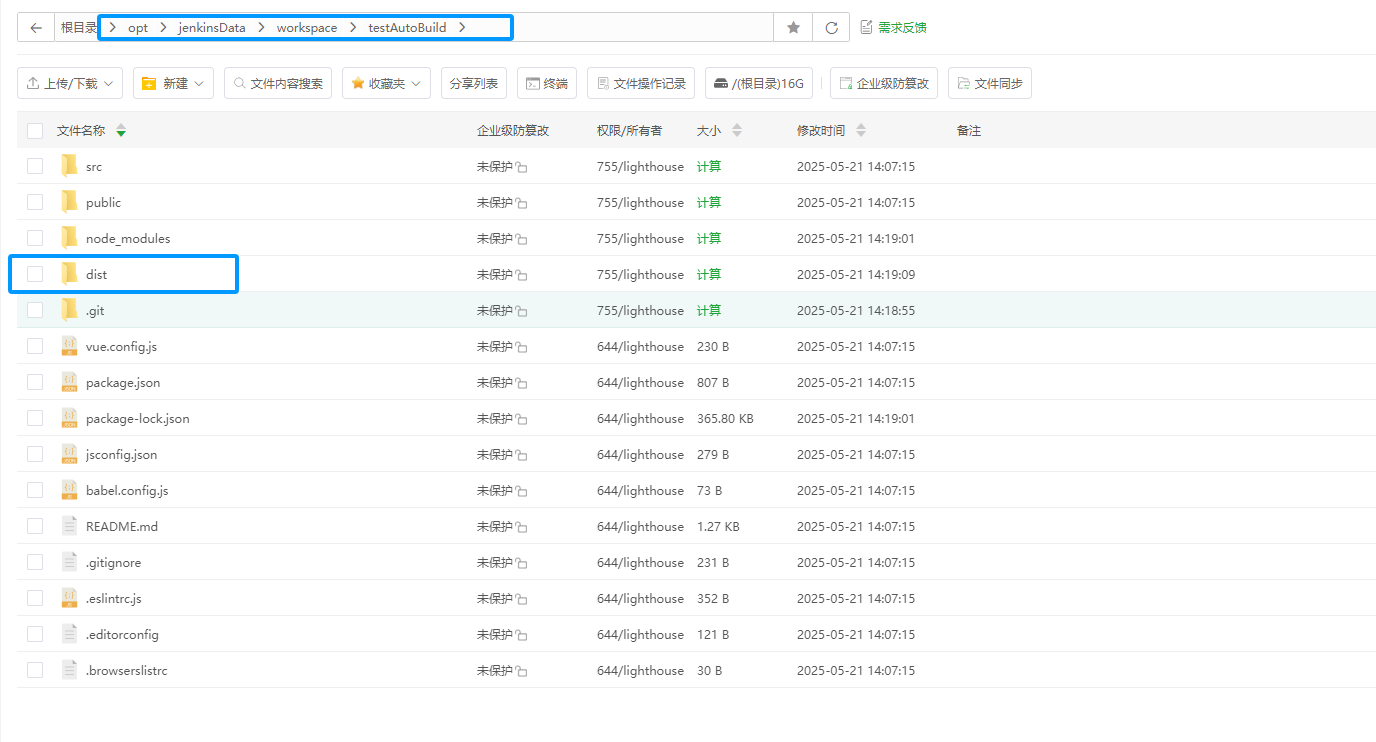Click the .browserslistrc file icon
Viewport: 1376px width, 742px height.
point(69,670)
